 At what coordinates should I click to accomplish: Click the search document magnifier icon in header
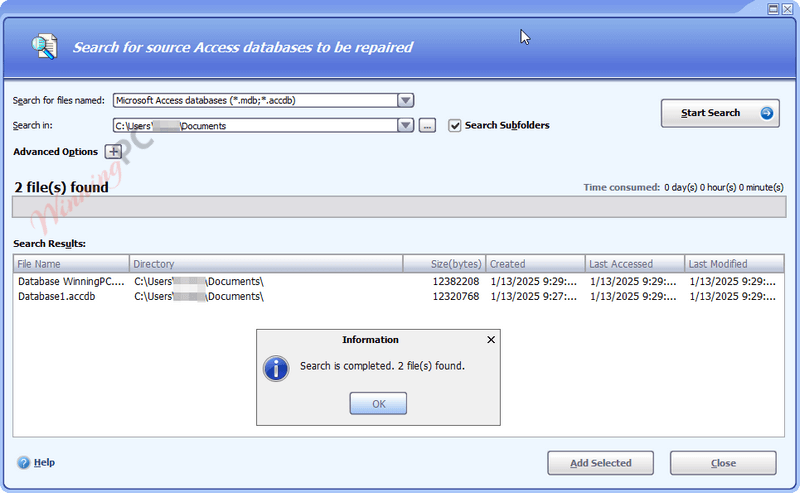[x=44, y=47]
